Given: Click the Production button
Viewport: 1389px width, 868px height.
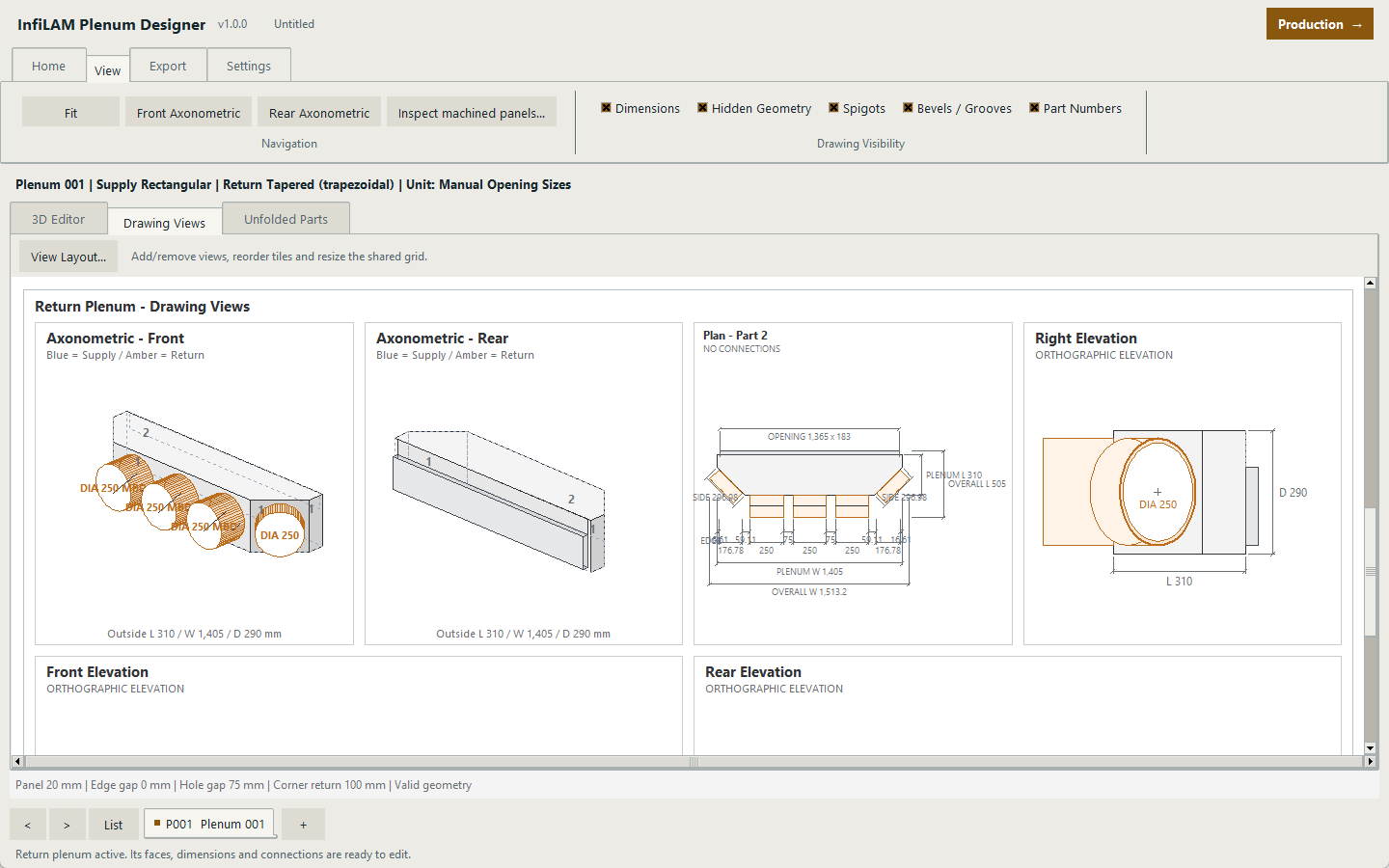Looking at the screenshot, I should [x=1320, y=24].
